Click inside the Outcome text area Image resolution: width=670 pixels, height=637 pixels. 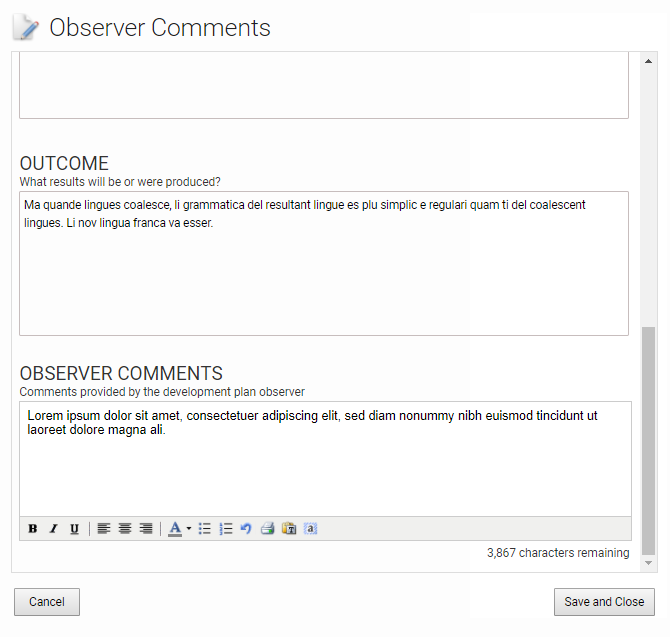(324, 263)
